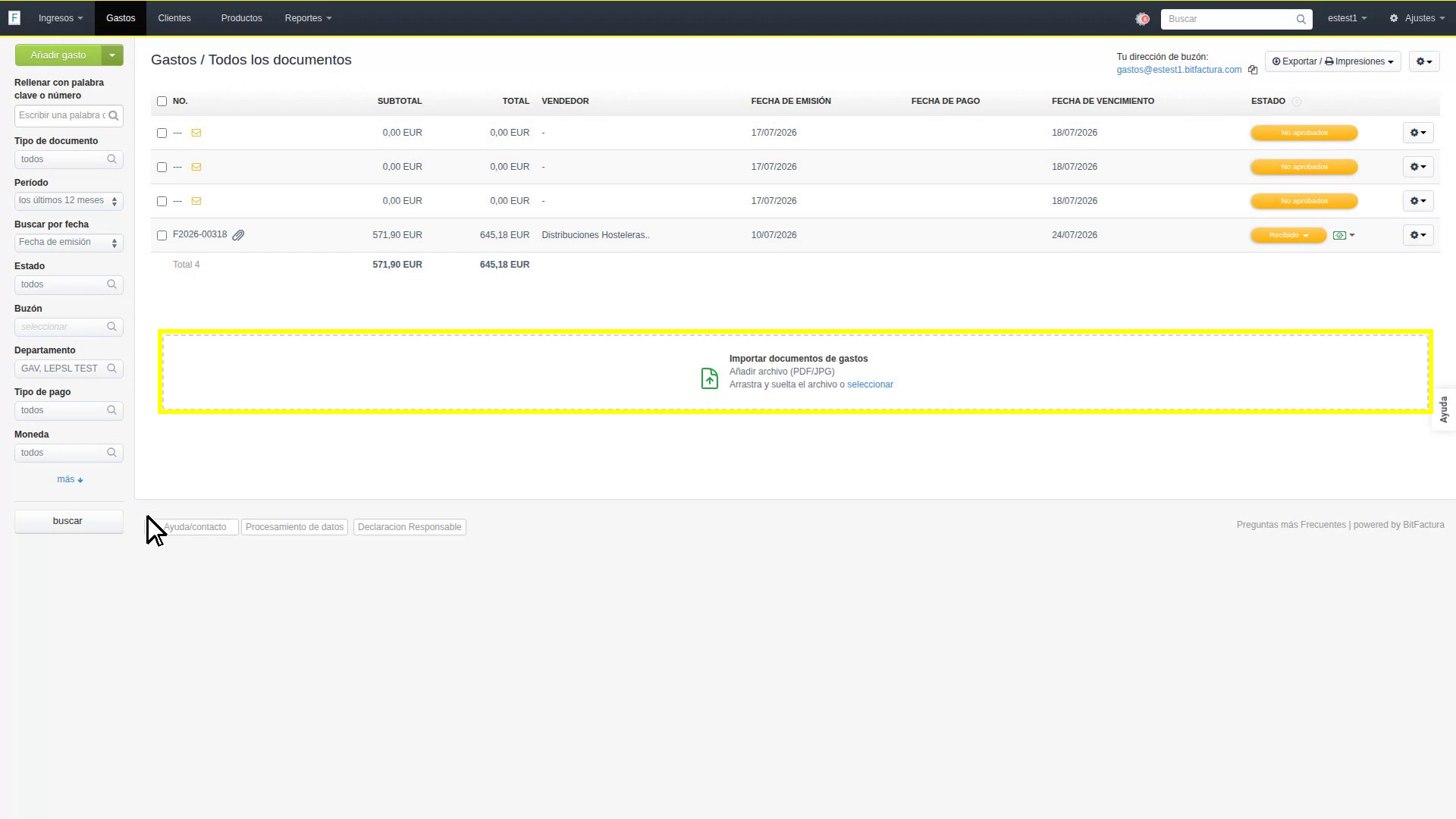Expand Exportar / Impresiones menu
1456x819 pixels.
coord(1332,61)
